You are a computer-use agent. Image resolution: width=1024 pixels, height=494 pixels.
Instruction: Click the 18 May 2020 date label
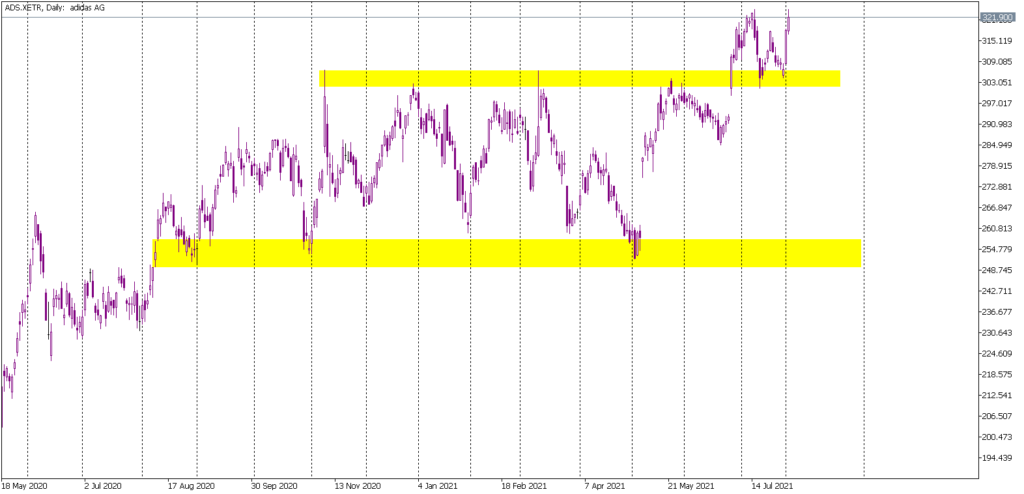coord(24,487)
